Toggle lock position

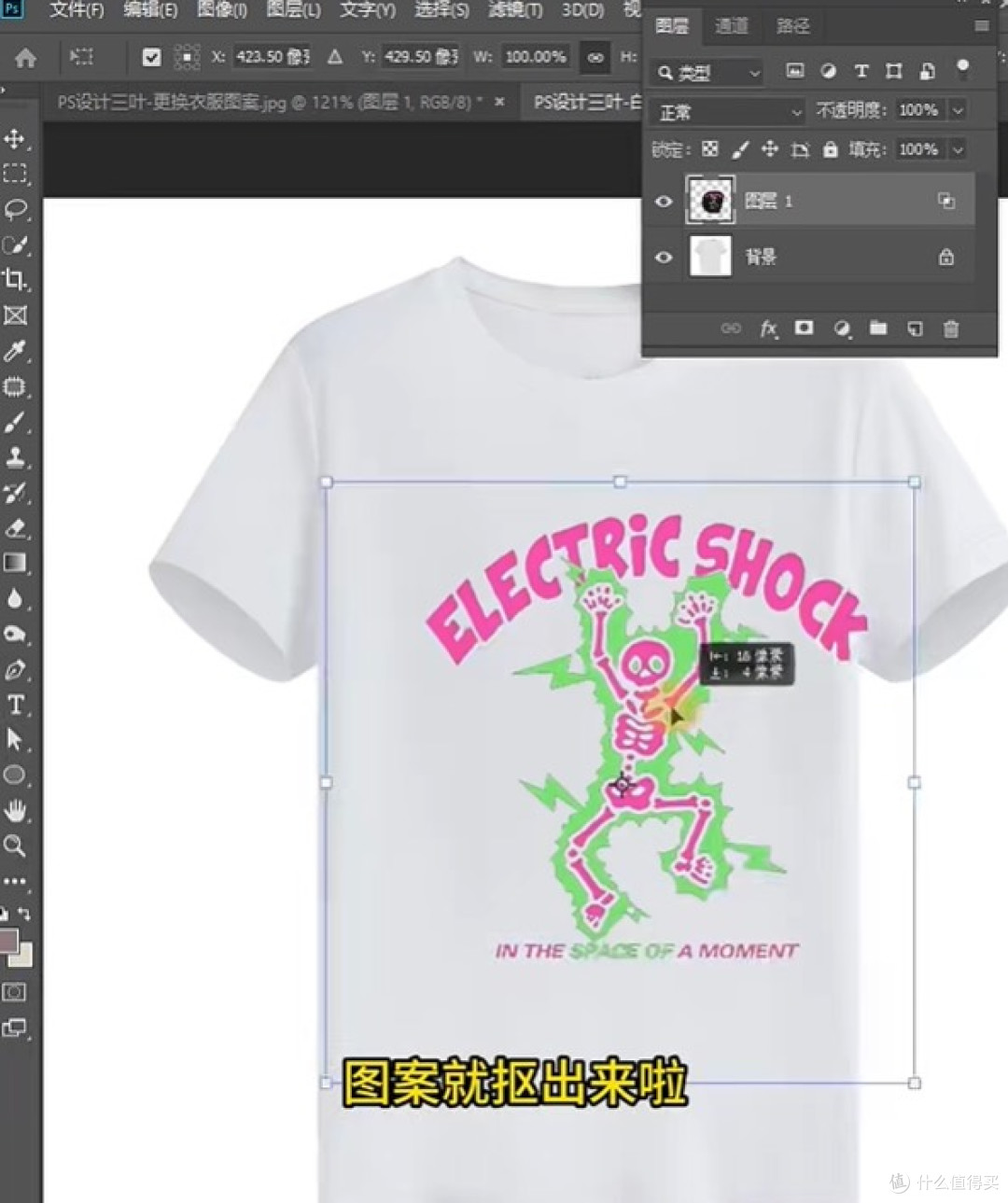770,149
